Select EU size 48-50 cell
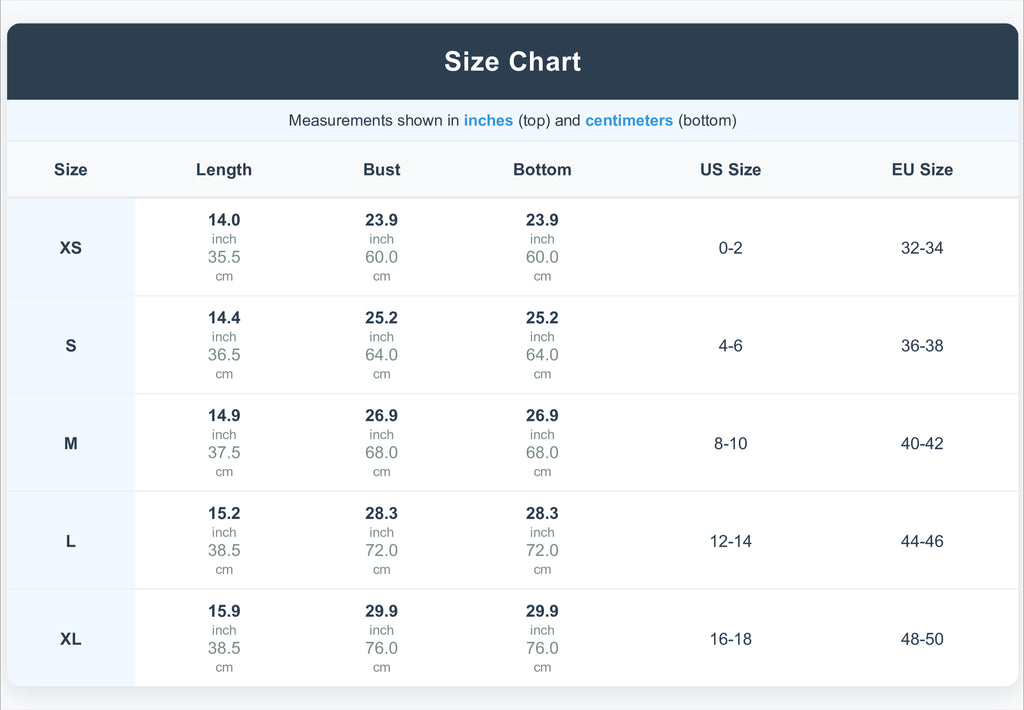This screenshot has width=1024, height=710. pyautogui.click(x=922, y=639)
